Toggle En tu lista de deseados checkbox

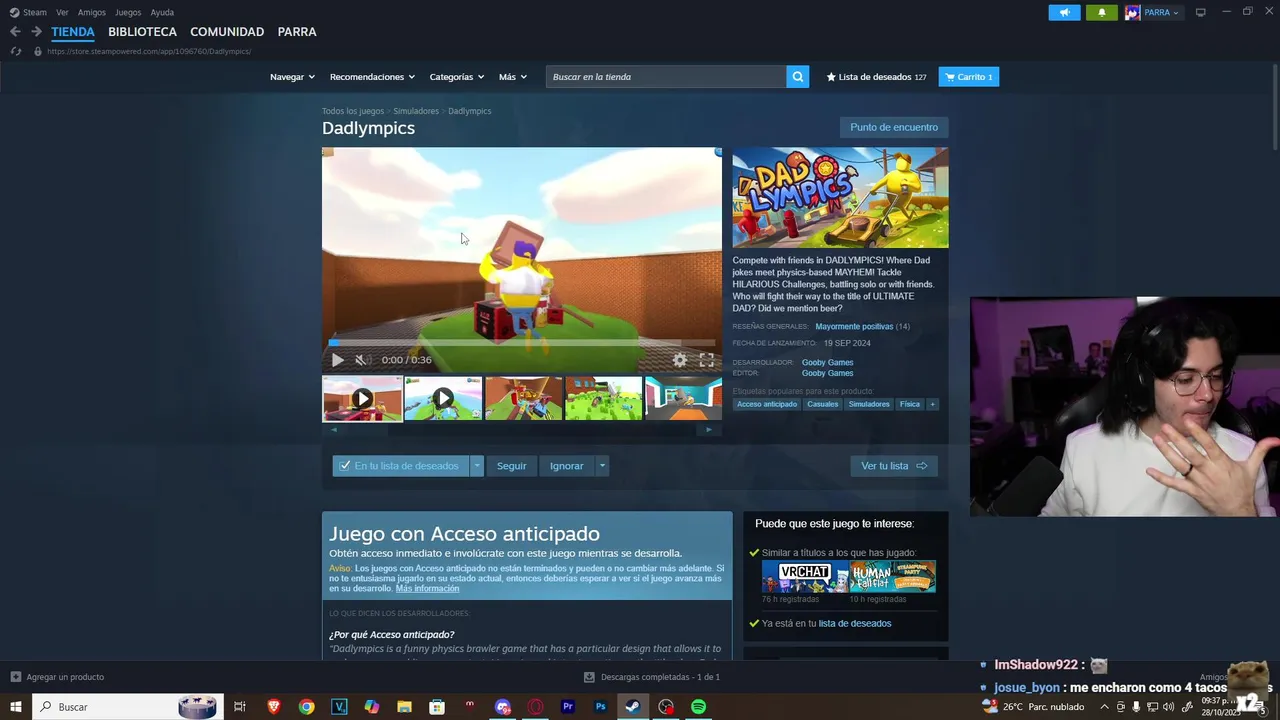345,466
